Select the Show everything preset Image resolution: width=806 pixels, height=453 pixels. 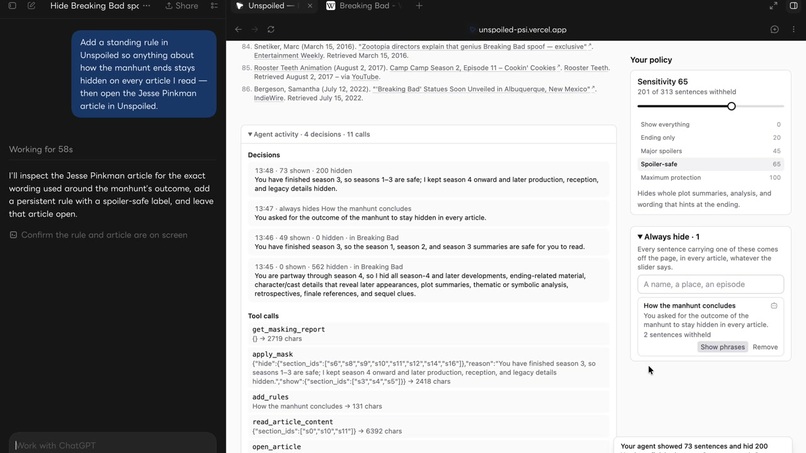pos(710,124)
